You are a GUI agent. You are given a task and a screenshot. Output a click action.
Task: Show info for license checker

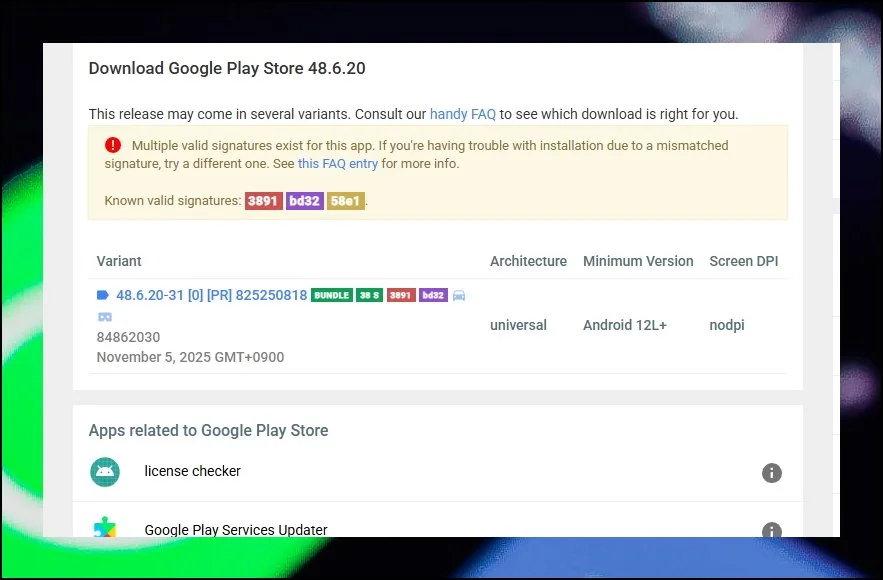point(771,473)
